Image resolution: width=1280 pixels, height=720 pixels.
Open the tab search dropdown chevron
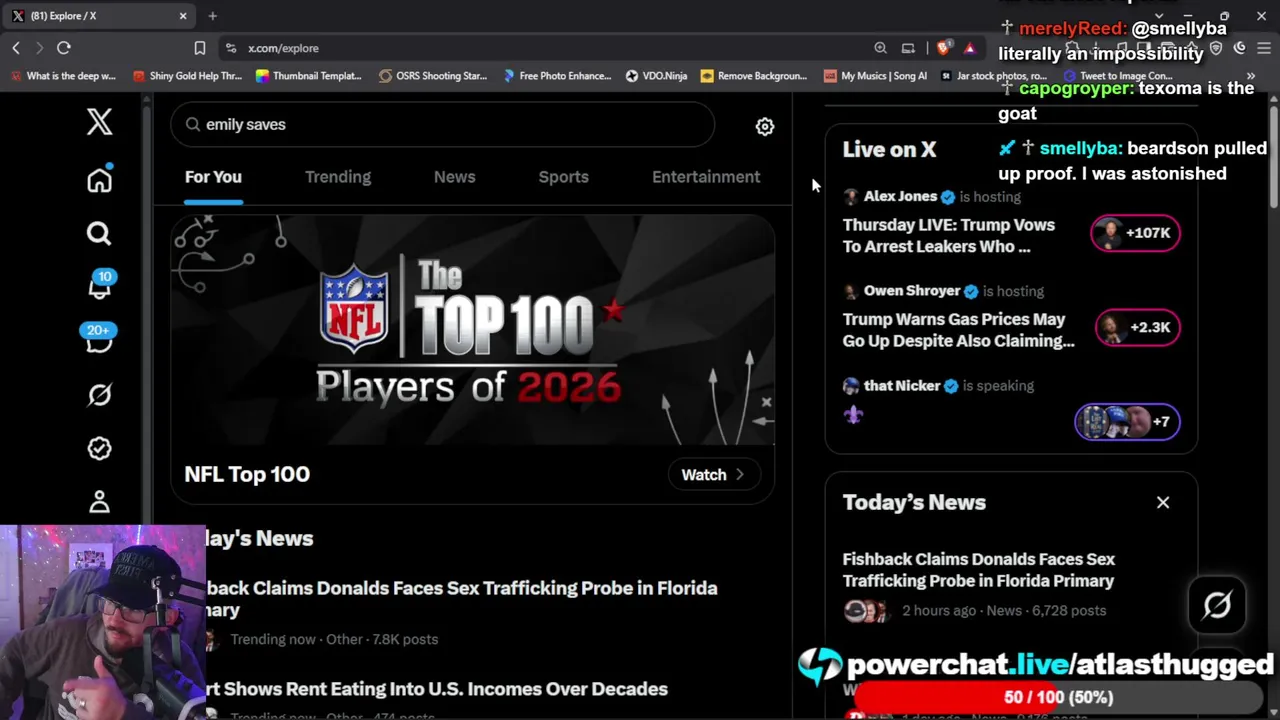(x=1159, y=16)
